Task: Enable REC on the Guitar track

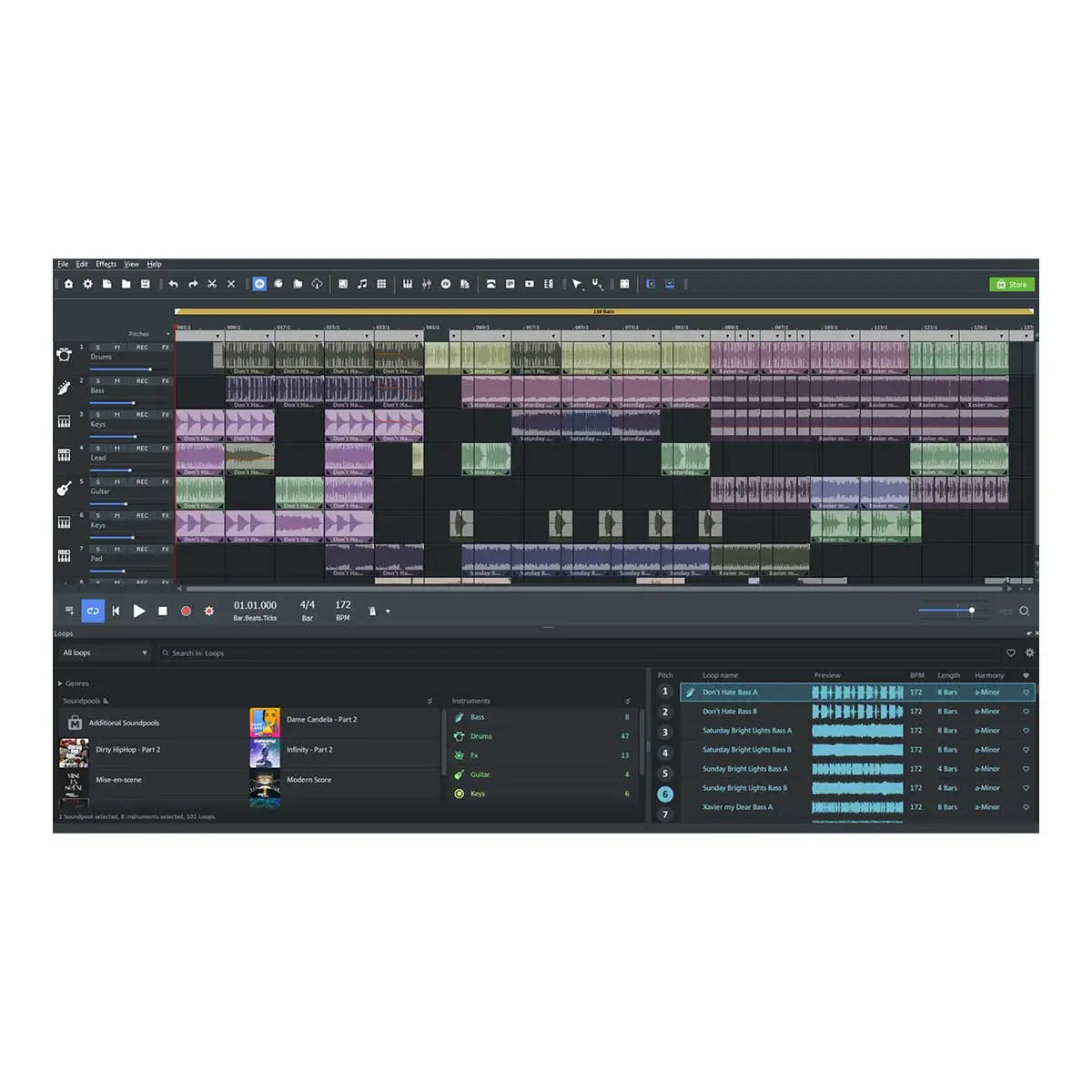Action: coord(142,482)
